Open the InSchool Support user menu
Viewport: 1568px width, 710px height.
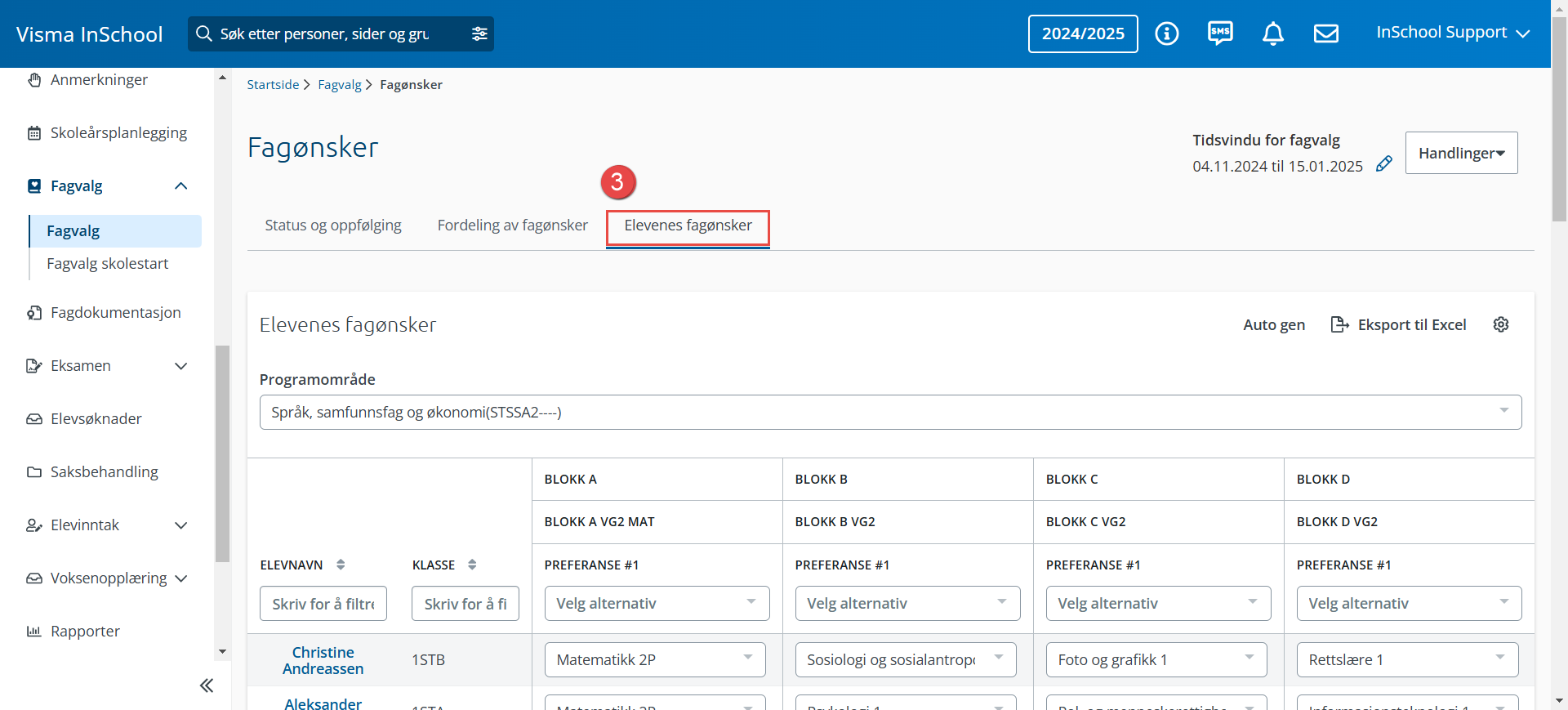[1452, 33]
